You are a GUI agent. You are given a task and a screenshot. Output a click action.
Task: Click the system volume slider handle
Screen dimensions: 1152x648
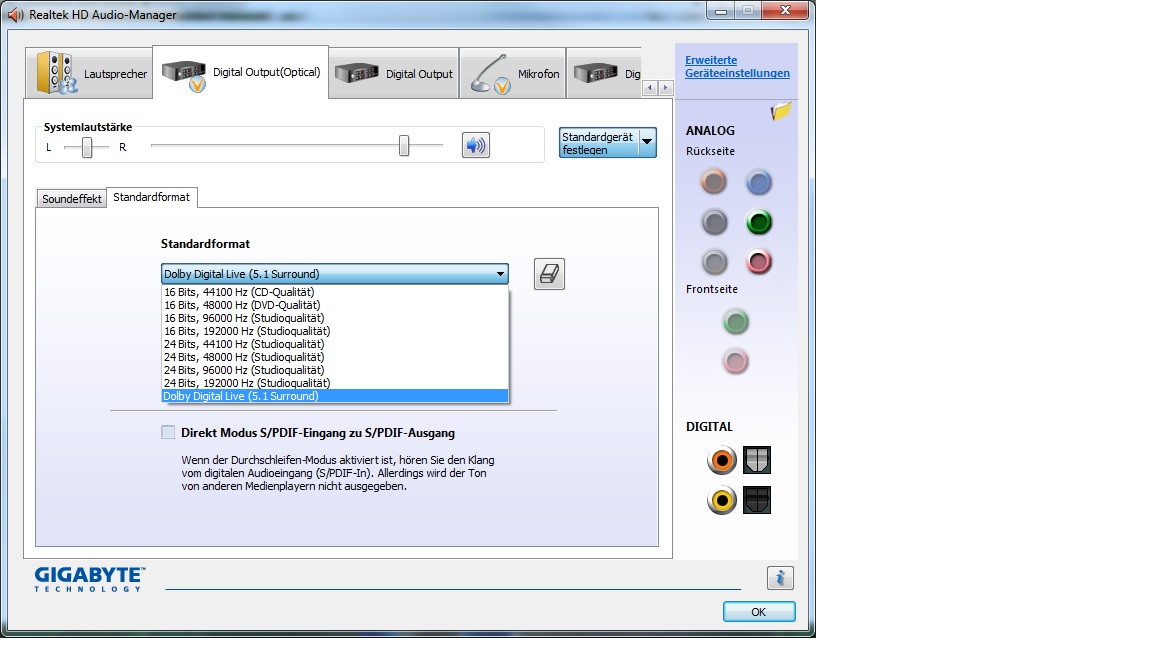coord(403,145)
